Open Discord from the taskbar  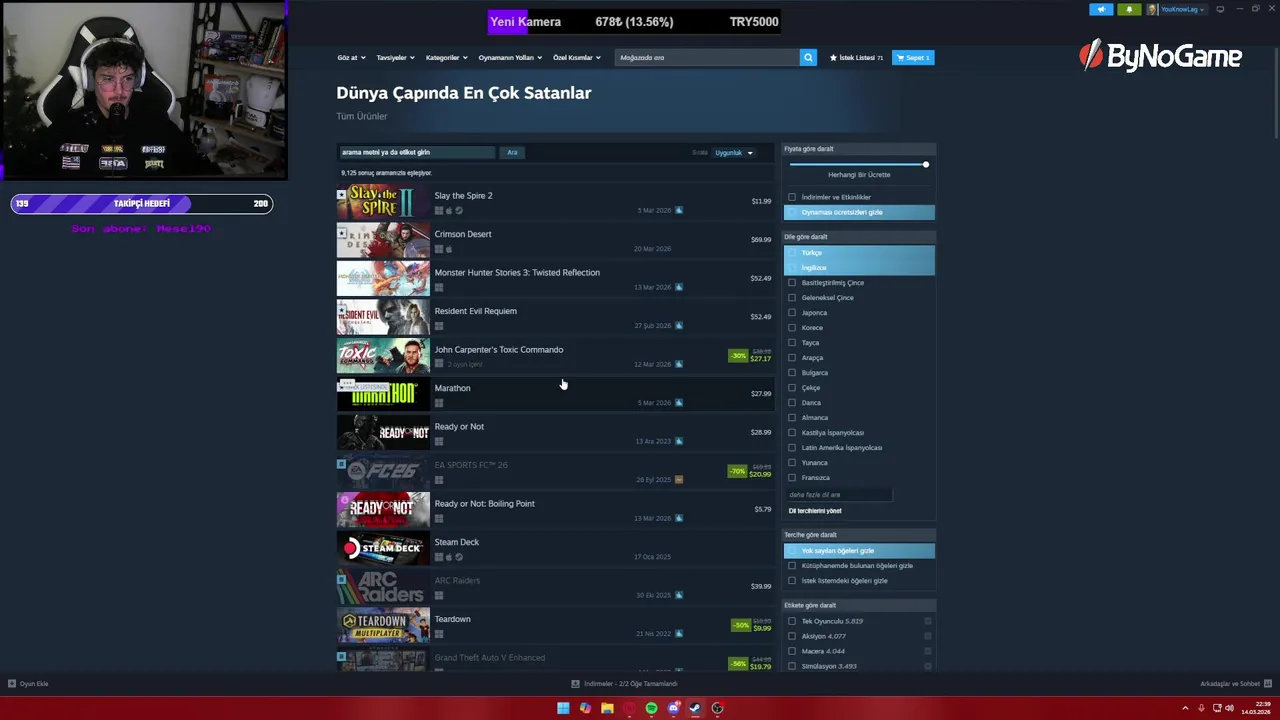[x=673, y=708]
